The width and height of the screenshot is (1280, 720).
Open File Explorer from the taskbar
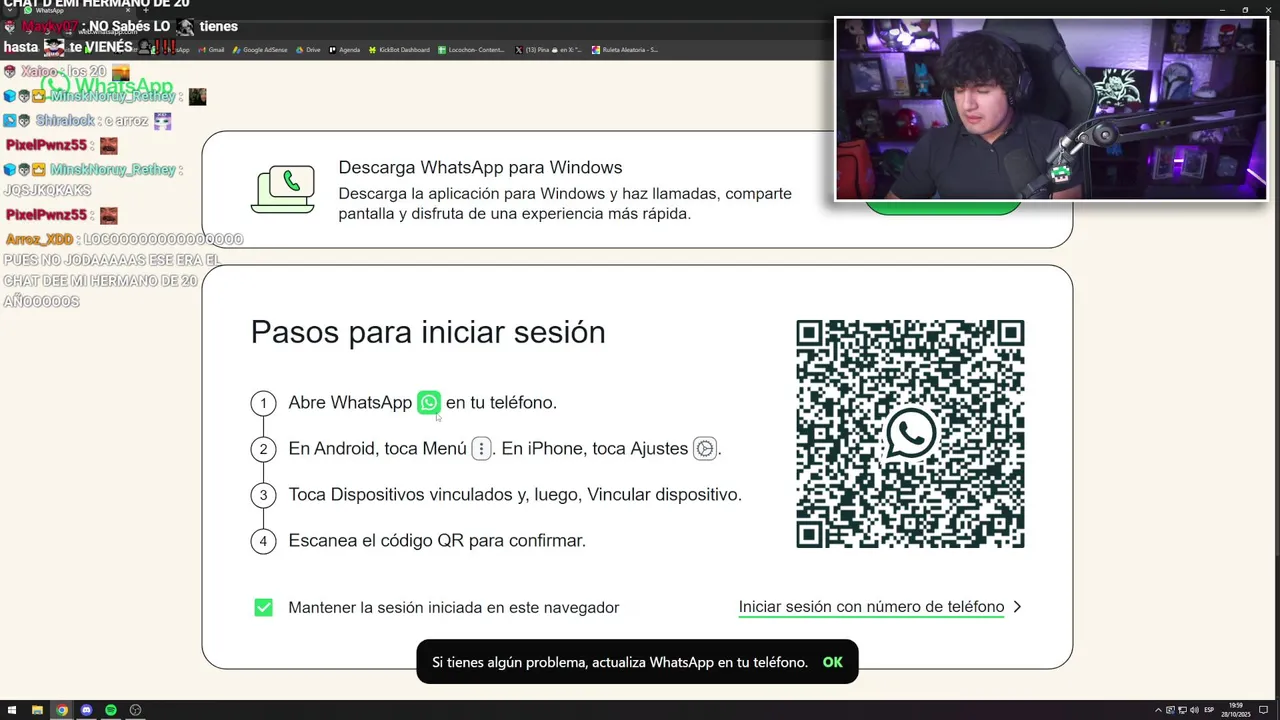tap(37, 710)
